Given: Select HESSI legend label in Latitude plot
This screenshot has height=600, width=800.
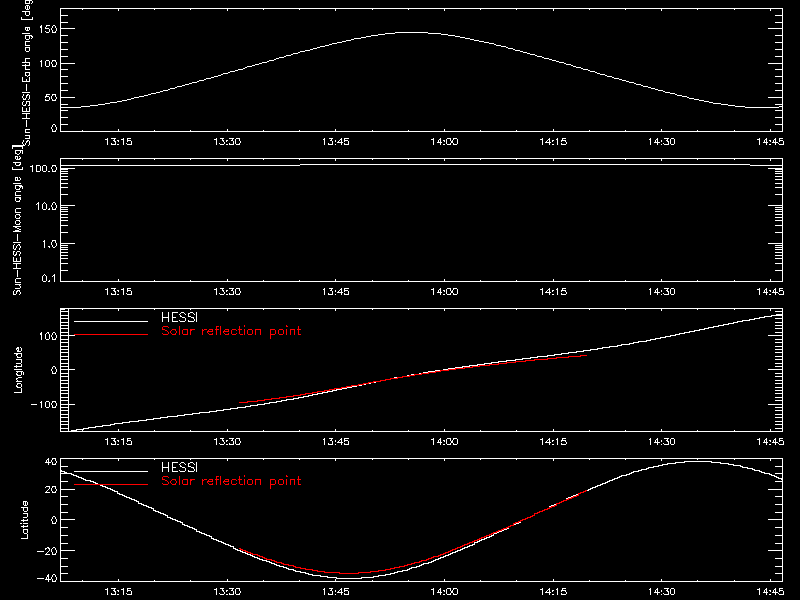Looking at the screenshot, I should click(179, 467).
